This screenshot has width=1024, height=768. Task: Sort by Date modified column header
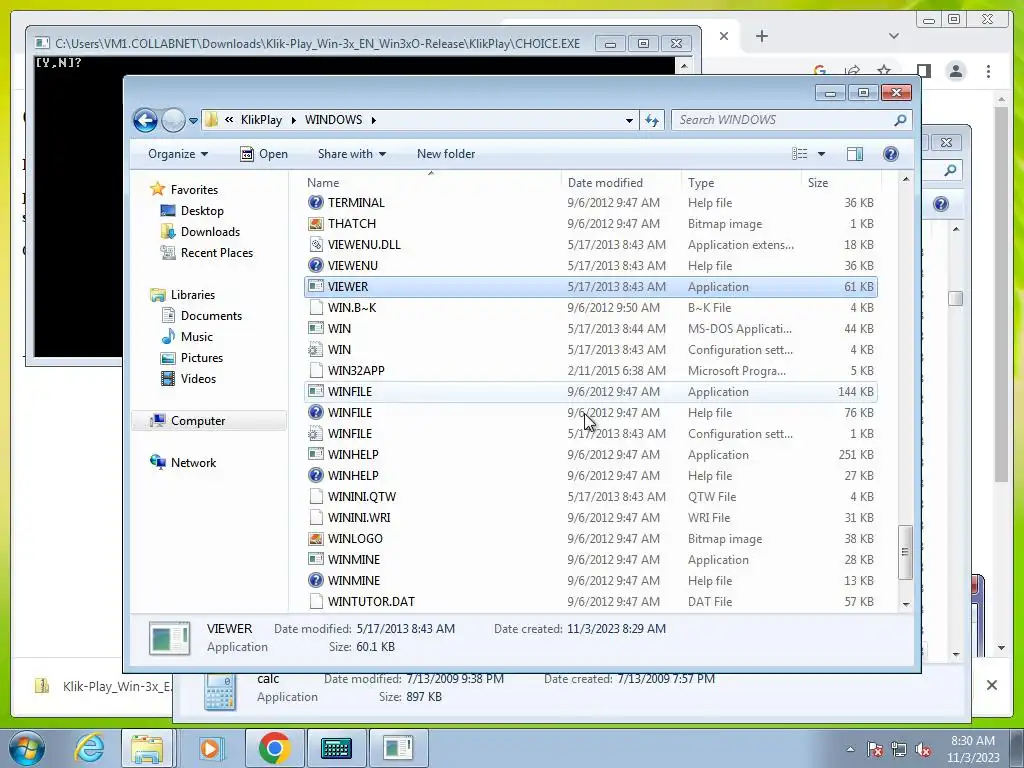coord(620,183)
